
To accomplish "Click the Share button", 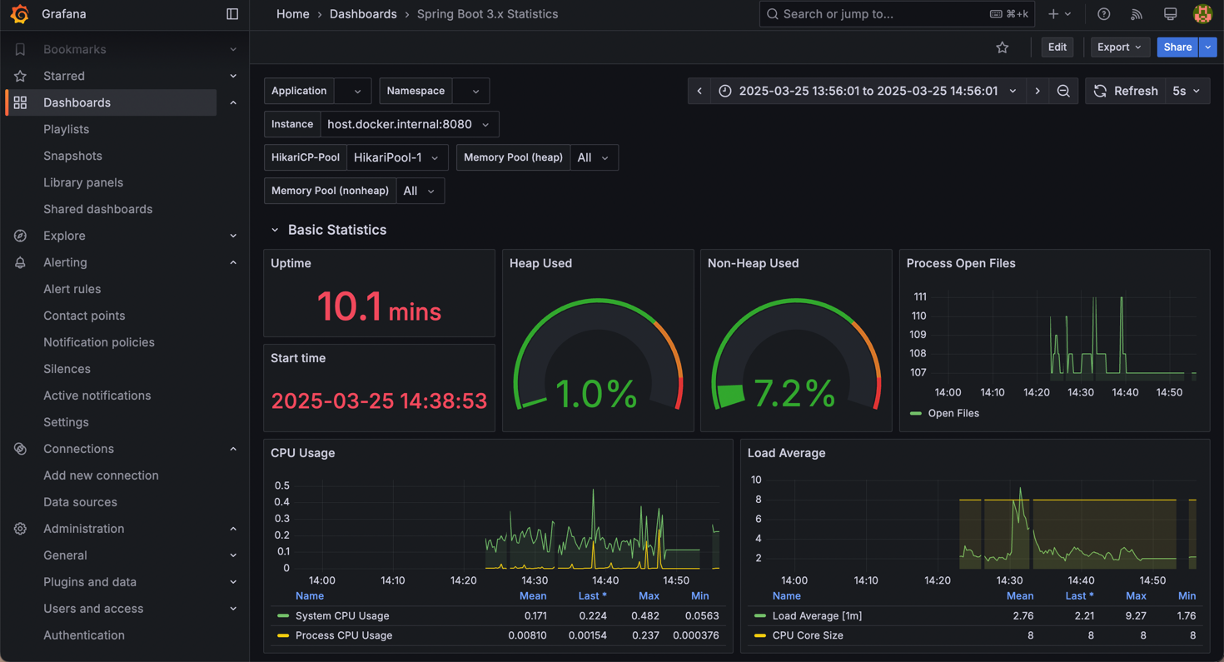I will [x=1178, y=47].
